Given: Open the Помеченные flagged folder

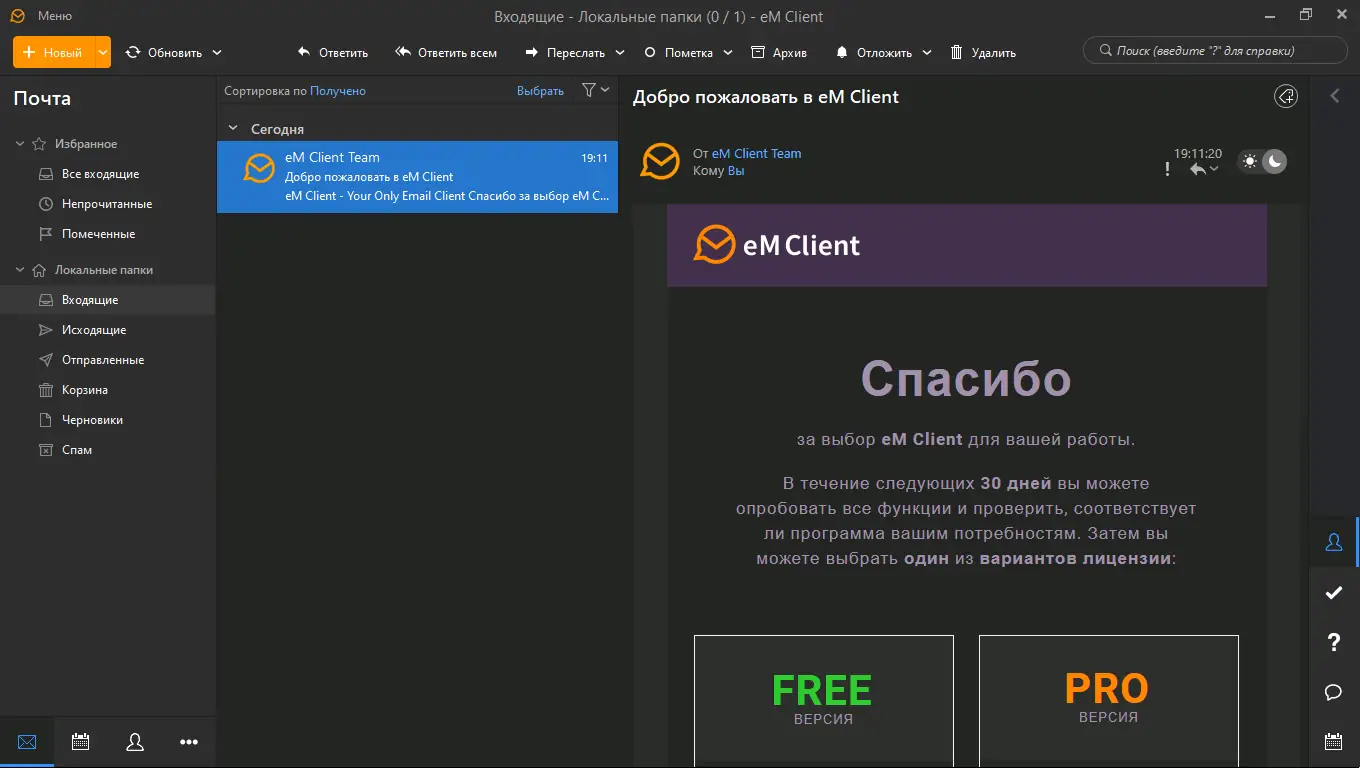Looking at the screenshot, I should pyautogui.click(x=108, y=234).
